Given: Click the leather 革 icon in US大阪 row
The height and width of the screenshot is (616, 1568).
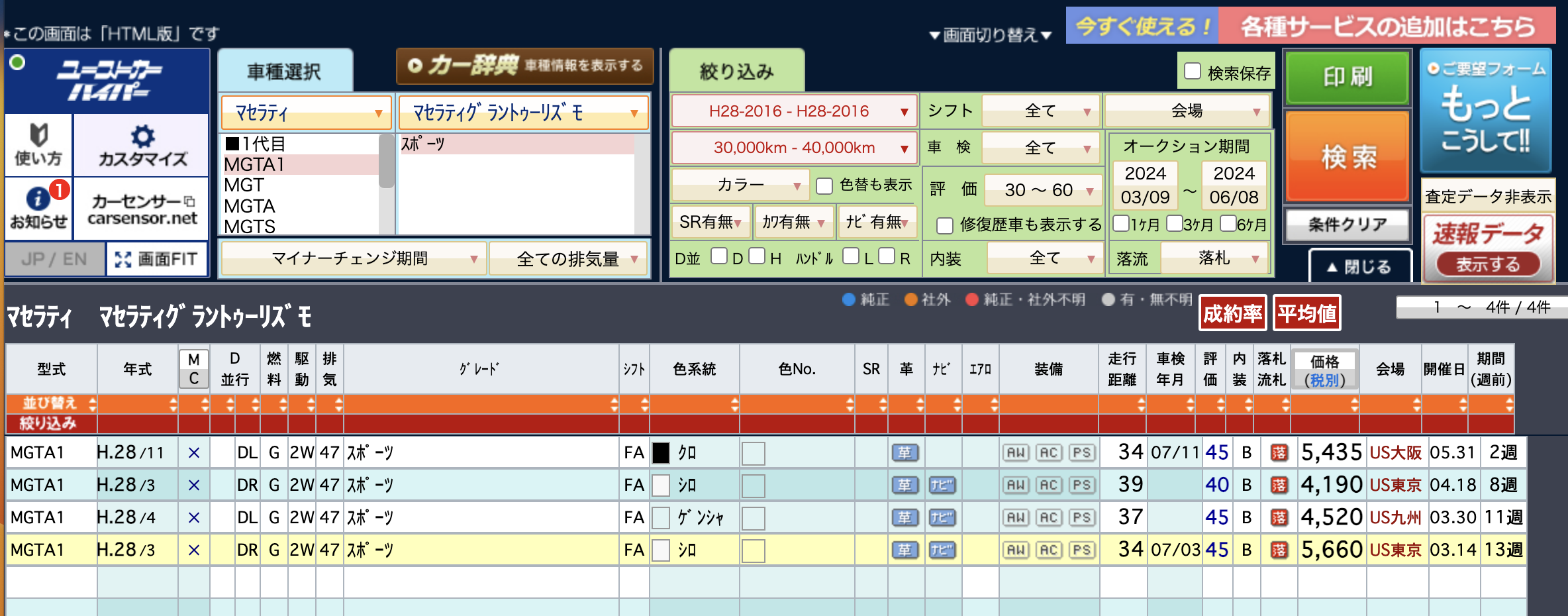Looking at the screenshot, I should pos(905,453).
